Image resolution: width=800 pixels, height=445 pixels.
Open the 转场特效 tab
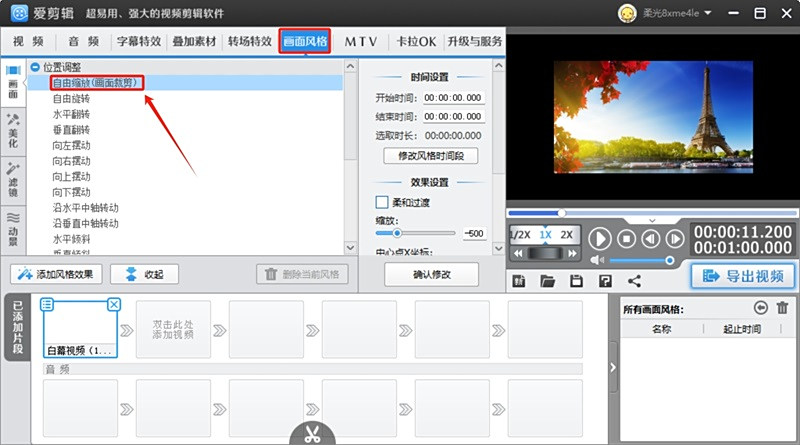249,41
